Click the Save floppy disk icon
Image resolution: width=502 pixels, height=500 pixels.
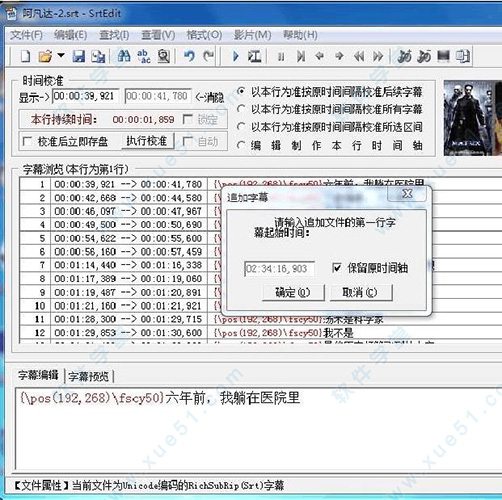click(79, 56)
